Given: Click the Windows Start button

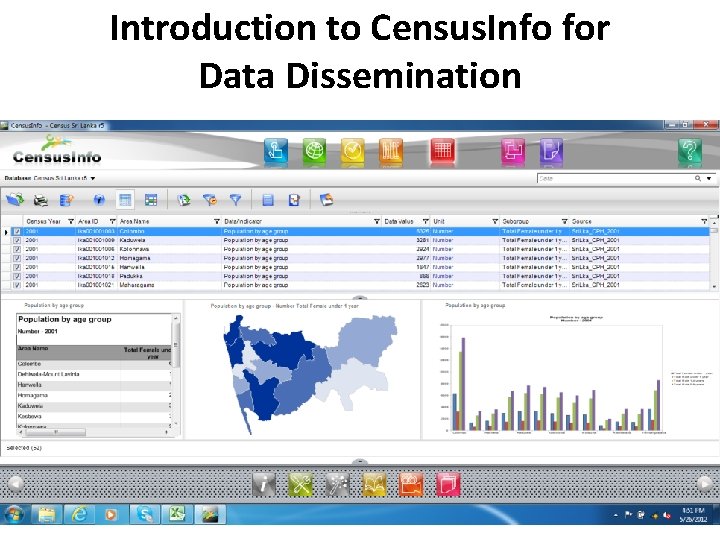Looking at the screenshot, I should 14,515.
